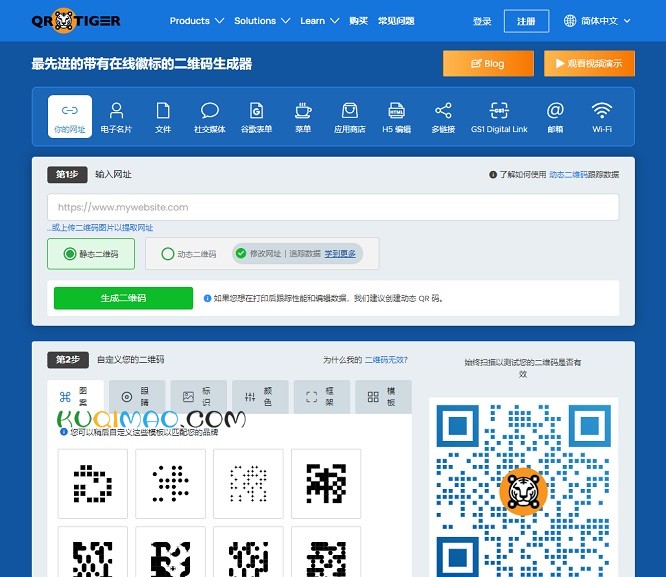The width and height of the screenshot is (666, 577).
Task: Select the 动态二维码 dynamic radio option
Action: (x=168, y=254)
